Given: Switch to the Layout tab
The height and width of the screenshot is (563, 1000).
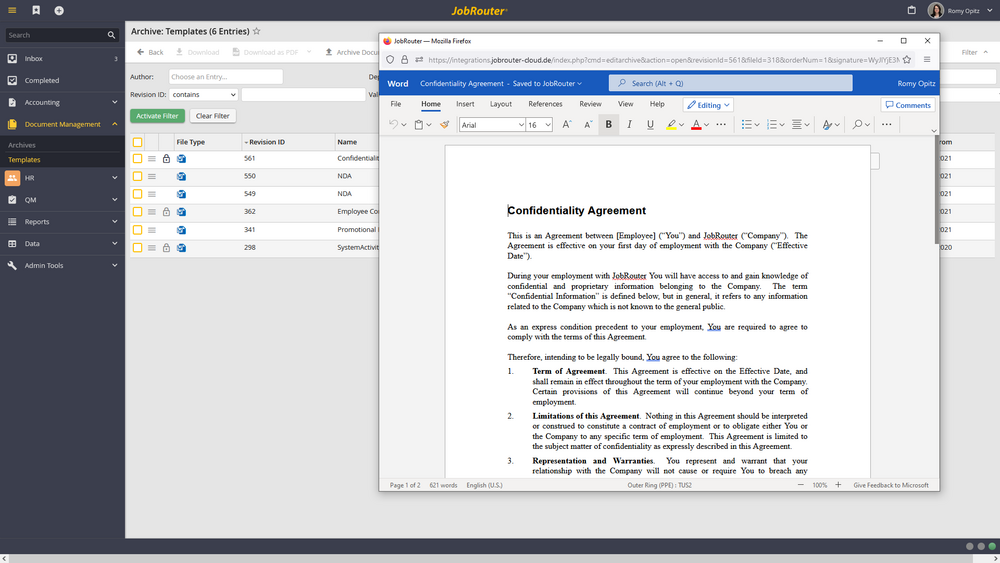Looking at the screenshot, I should 501,104.
